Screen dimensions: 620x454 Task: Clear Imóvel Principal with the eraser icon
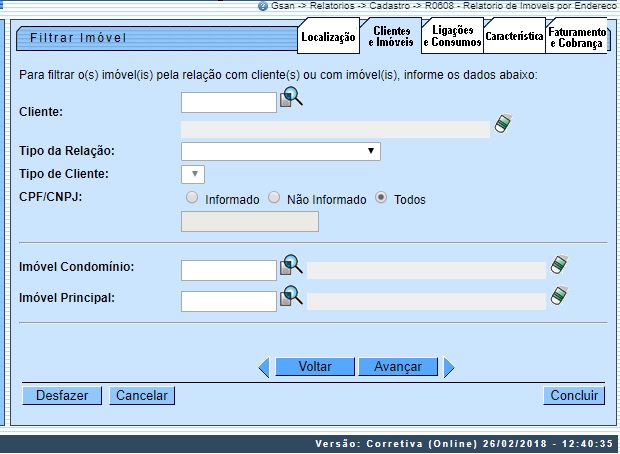pyautogui.click(x=561, y=296)
